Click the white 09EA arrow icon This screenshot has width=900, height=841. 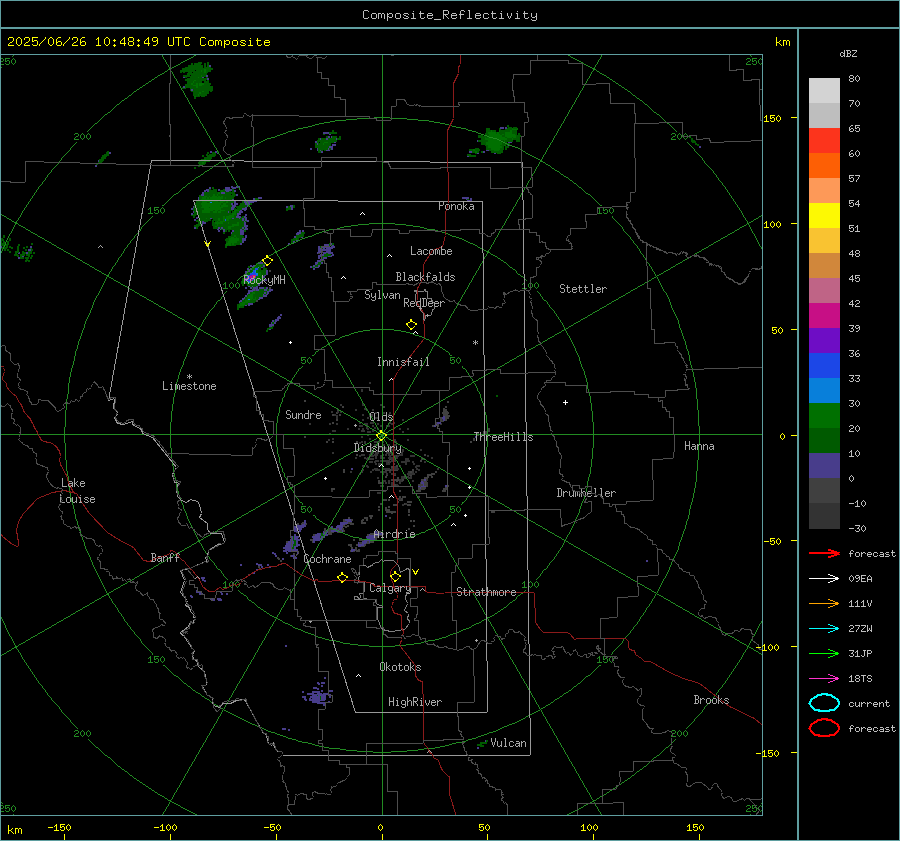[x=824, y=578]
